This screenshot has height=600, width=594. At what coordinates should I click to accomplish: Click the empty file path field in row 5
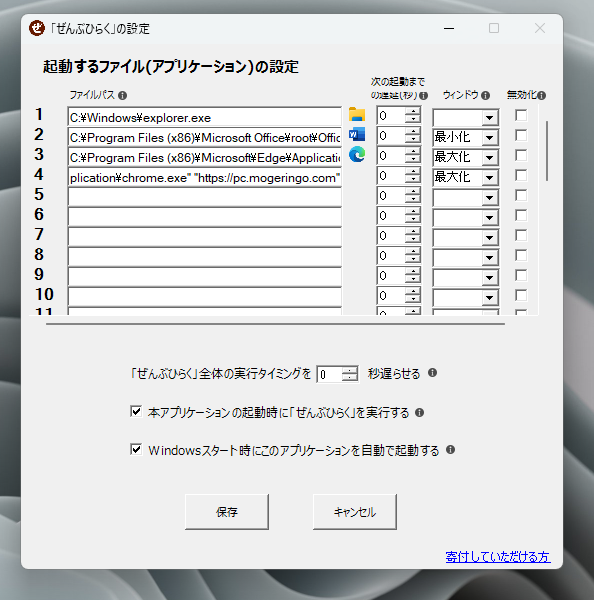click(204, 197)
